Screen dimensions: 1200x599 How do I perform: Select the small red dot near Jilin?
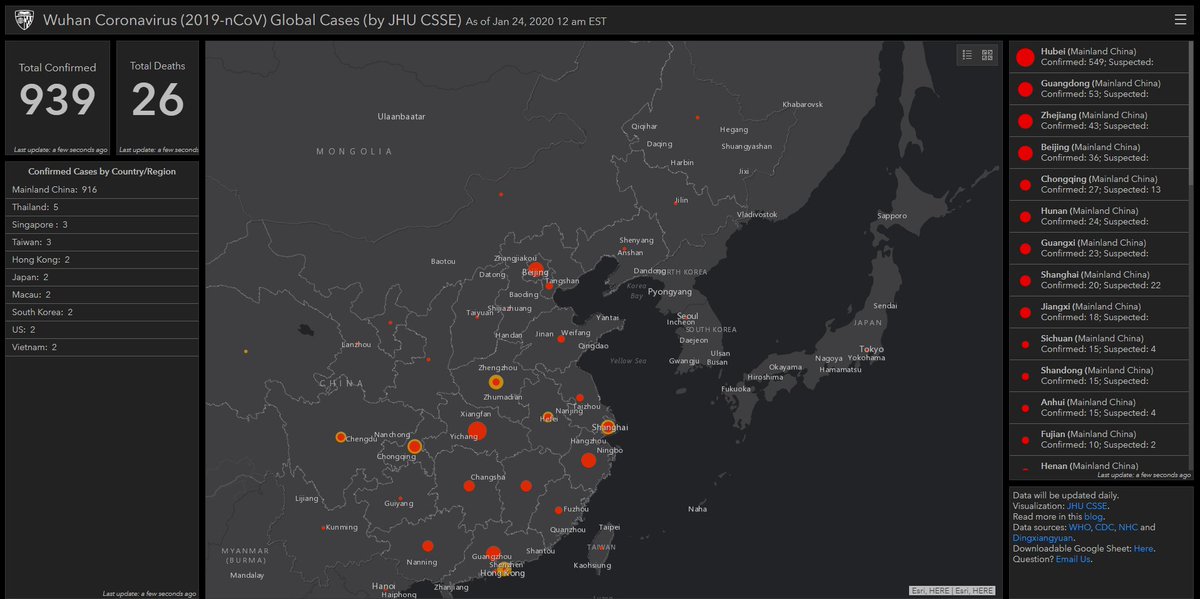pos(675,203)
